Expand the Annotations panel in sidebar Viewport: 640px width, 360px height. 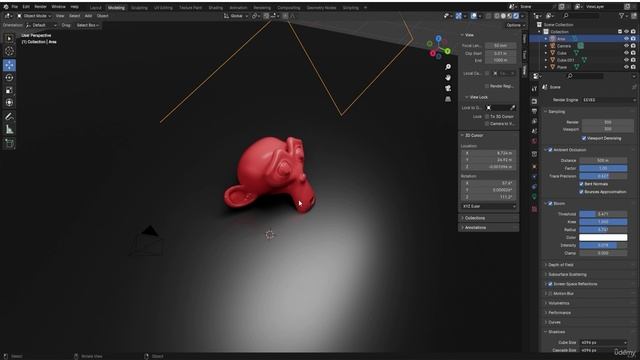click(475, 227)
